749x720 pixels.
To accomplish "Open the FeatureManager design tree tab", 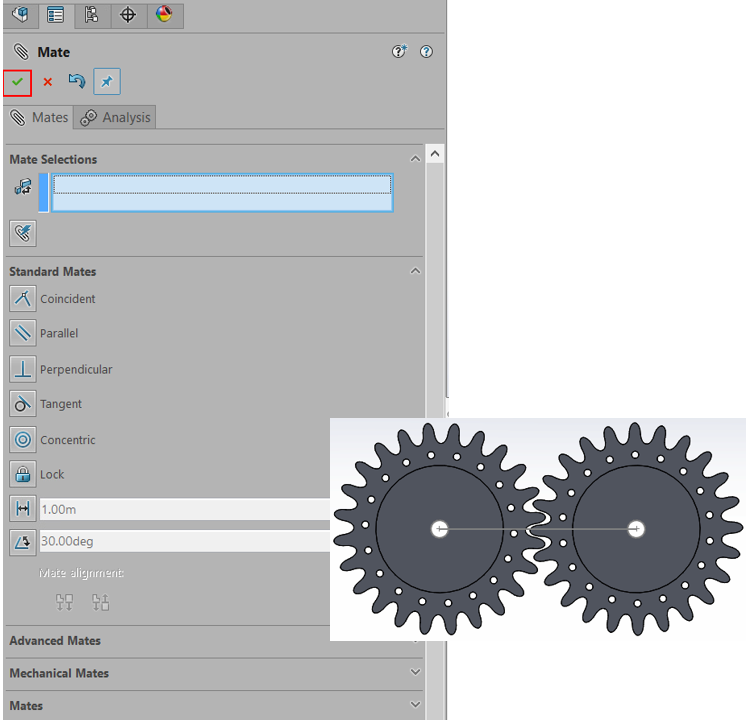I will click(x=21, y=15).
